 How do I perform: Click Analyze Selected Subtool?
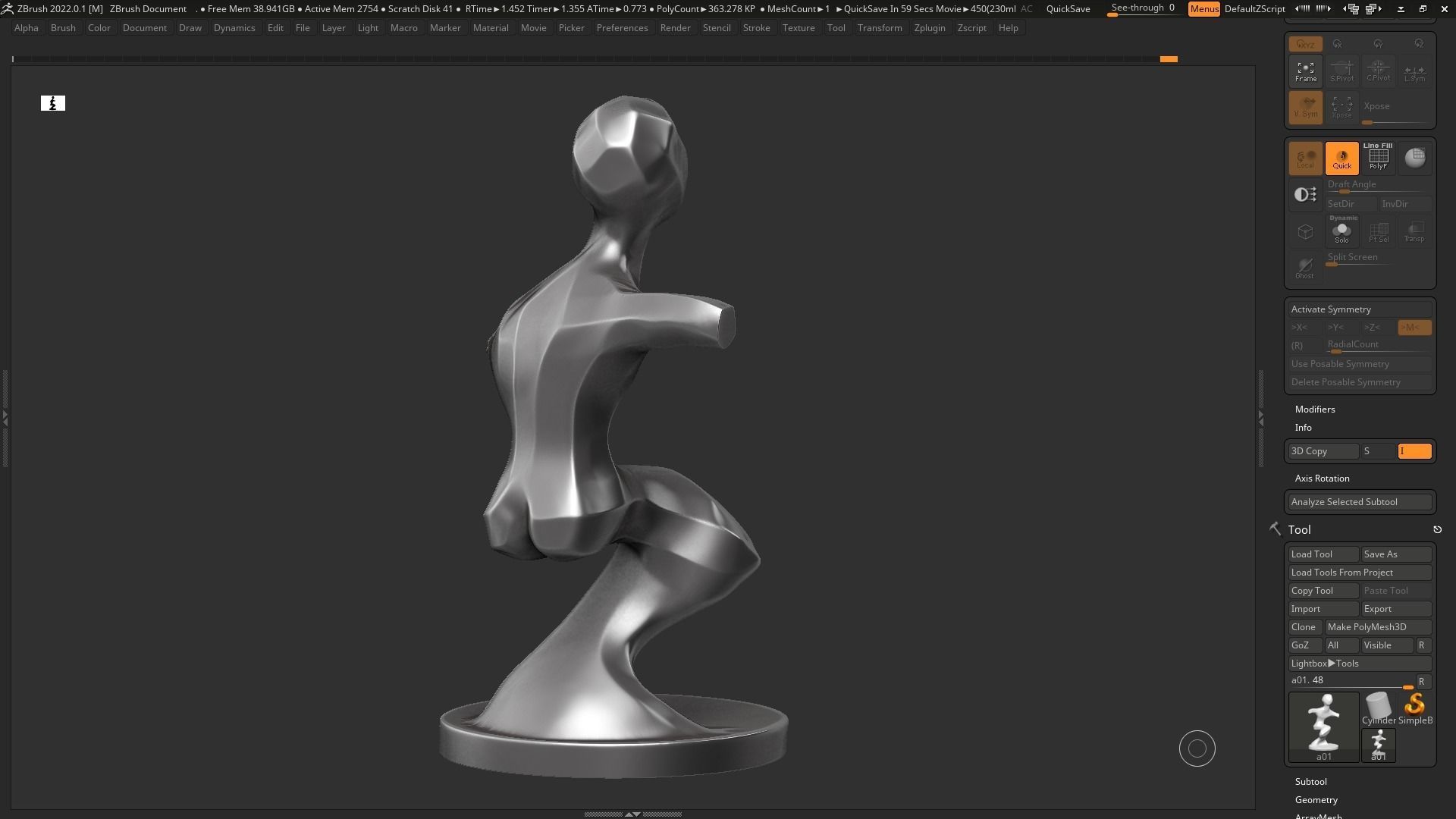(x=1360, y=502)
